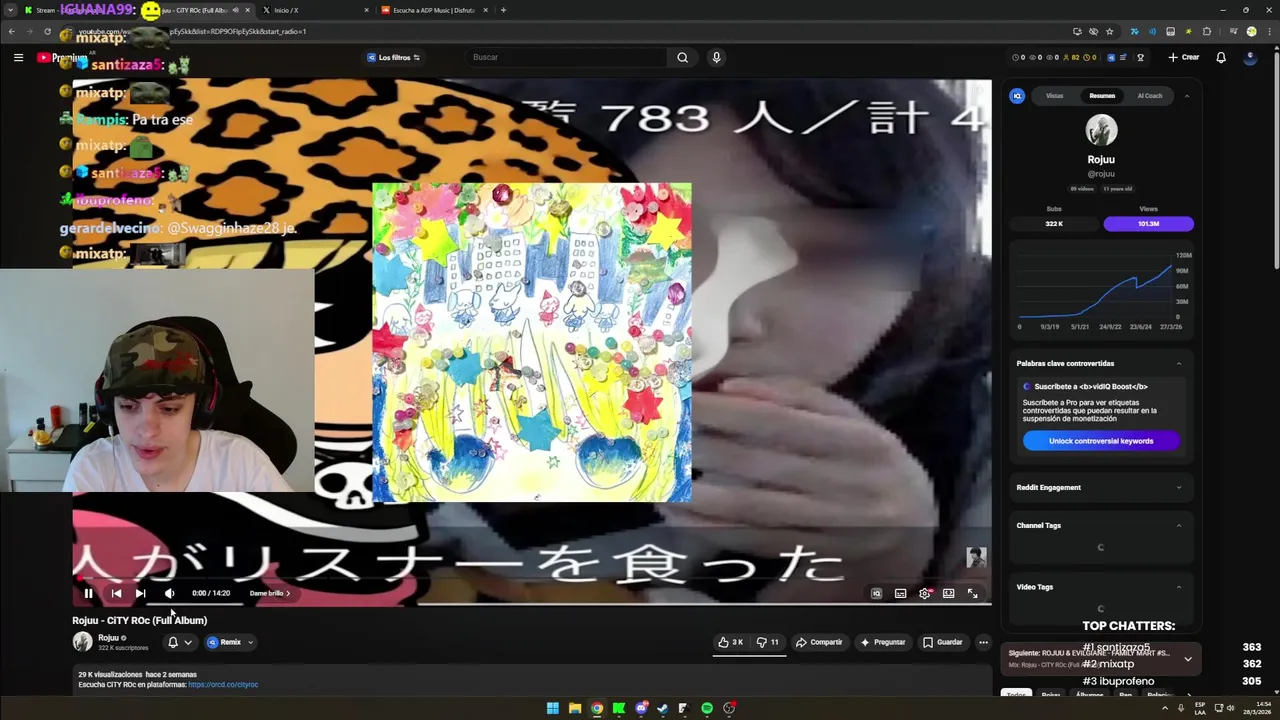Switch to the Resumen tab in vidIQ
1280x720 pixels.
pos(1102,96)
